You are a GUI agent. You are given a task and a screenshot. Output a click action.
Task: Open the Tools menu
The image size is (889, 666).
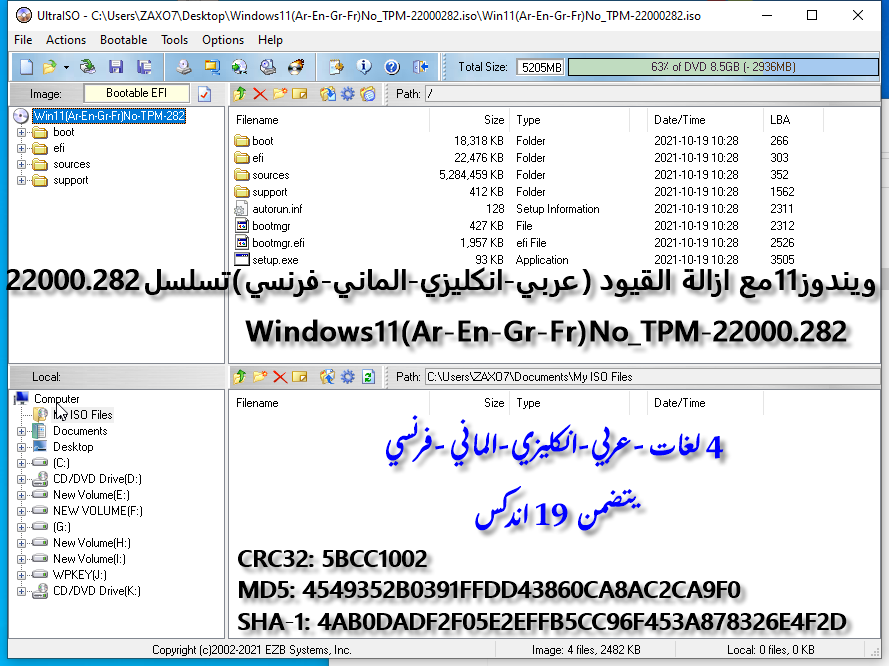(x=175, y=40)
